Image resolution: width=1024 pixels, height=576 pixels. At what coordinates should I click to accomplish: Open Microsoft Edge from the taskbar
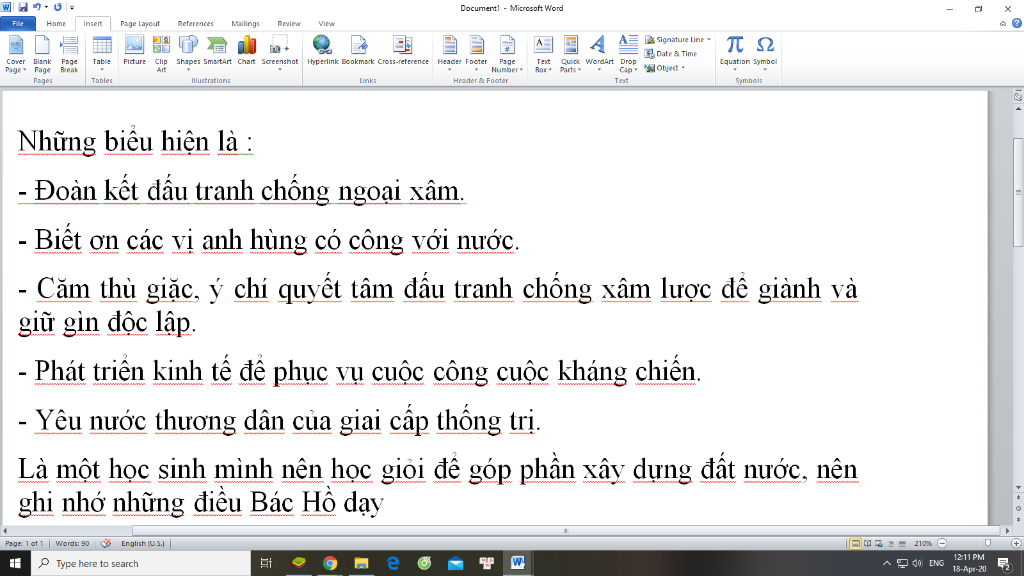click(x=392, y=563)
